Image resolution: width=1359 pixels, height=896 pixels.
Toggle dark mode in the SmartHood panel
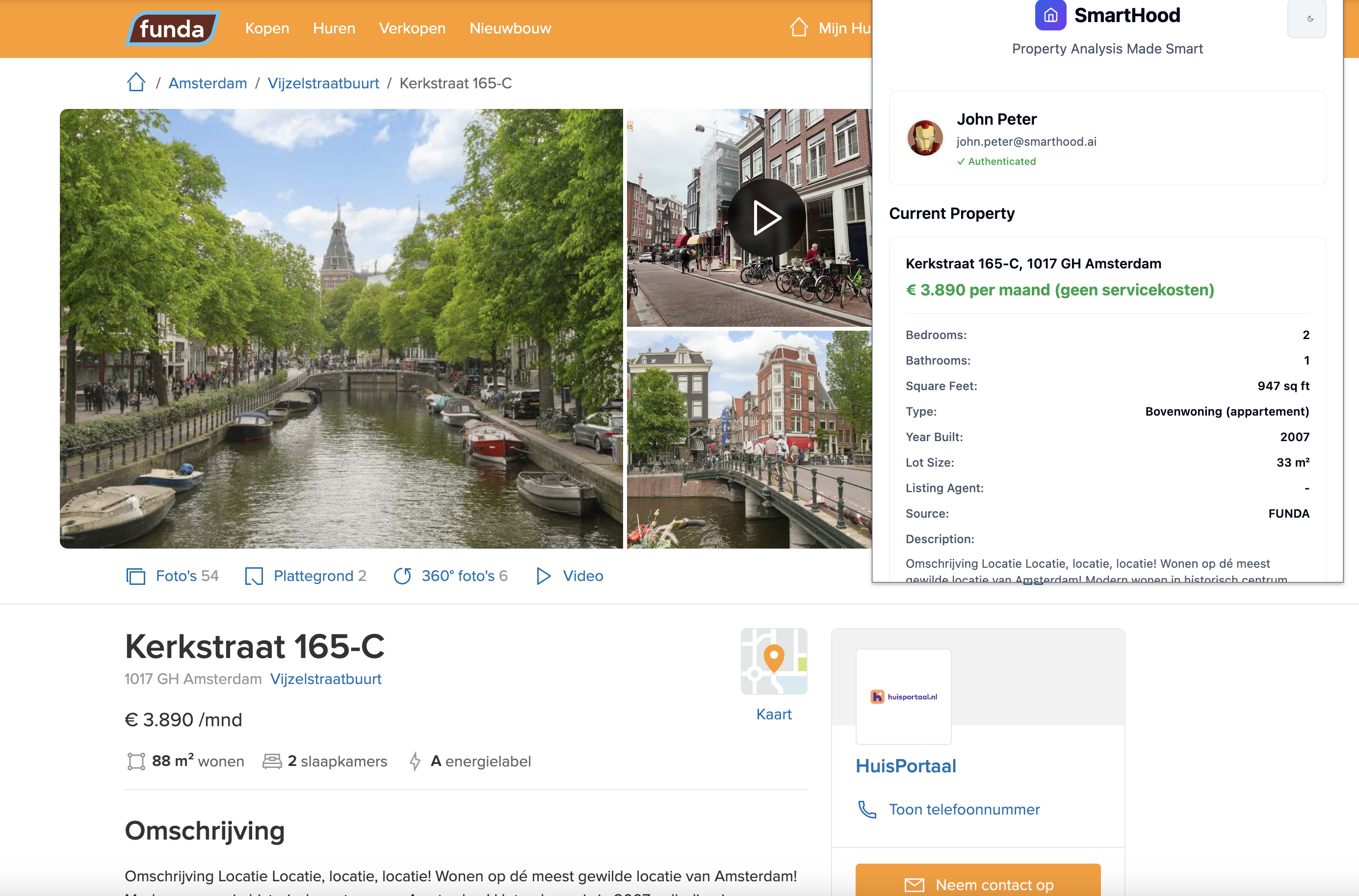click(1307, 19)
